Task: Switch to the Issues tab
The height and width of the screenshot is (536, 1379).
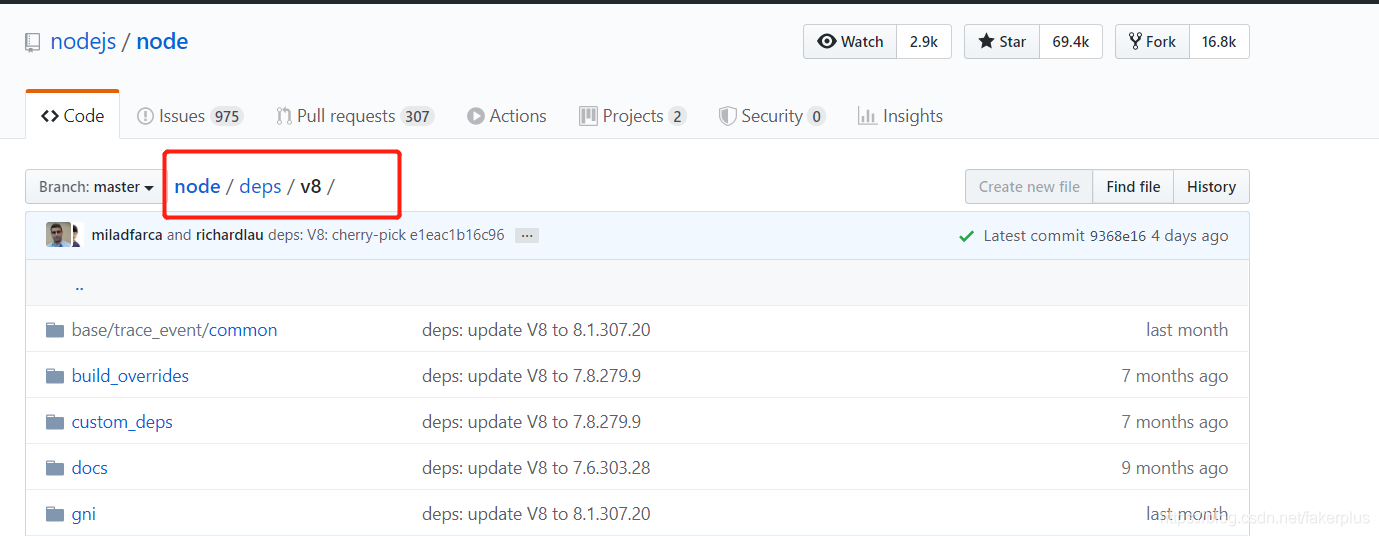Action: (190, 116)
